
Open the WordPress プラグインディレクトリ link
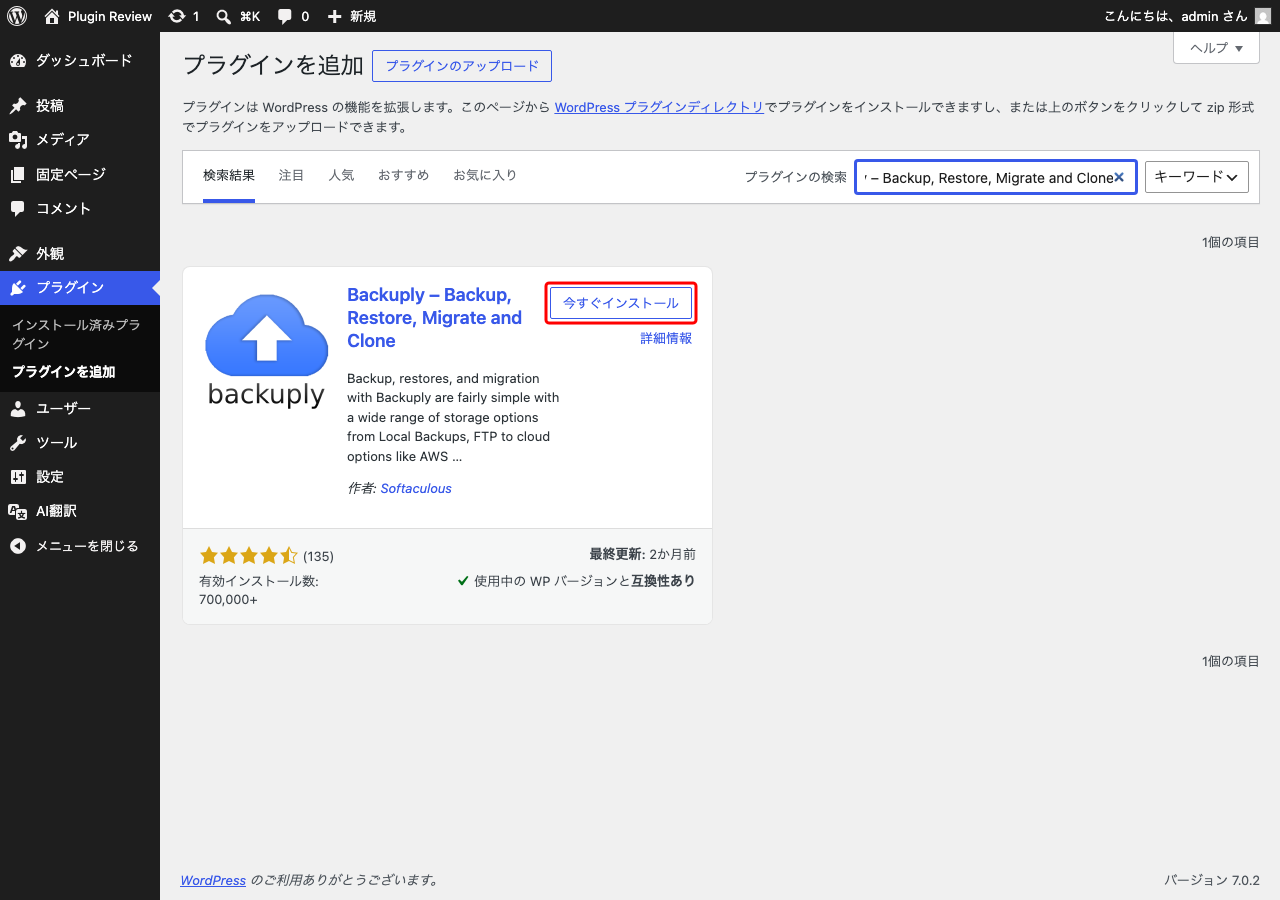click(x=659, y=107)
